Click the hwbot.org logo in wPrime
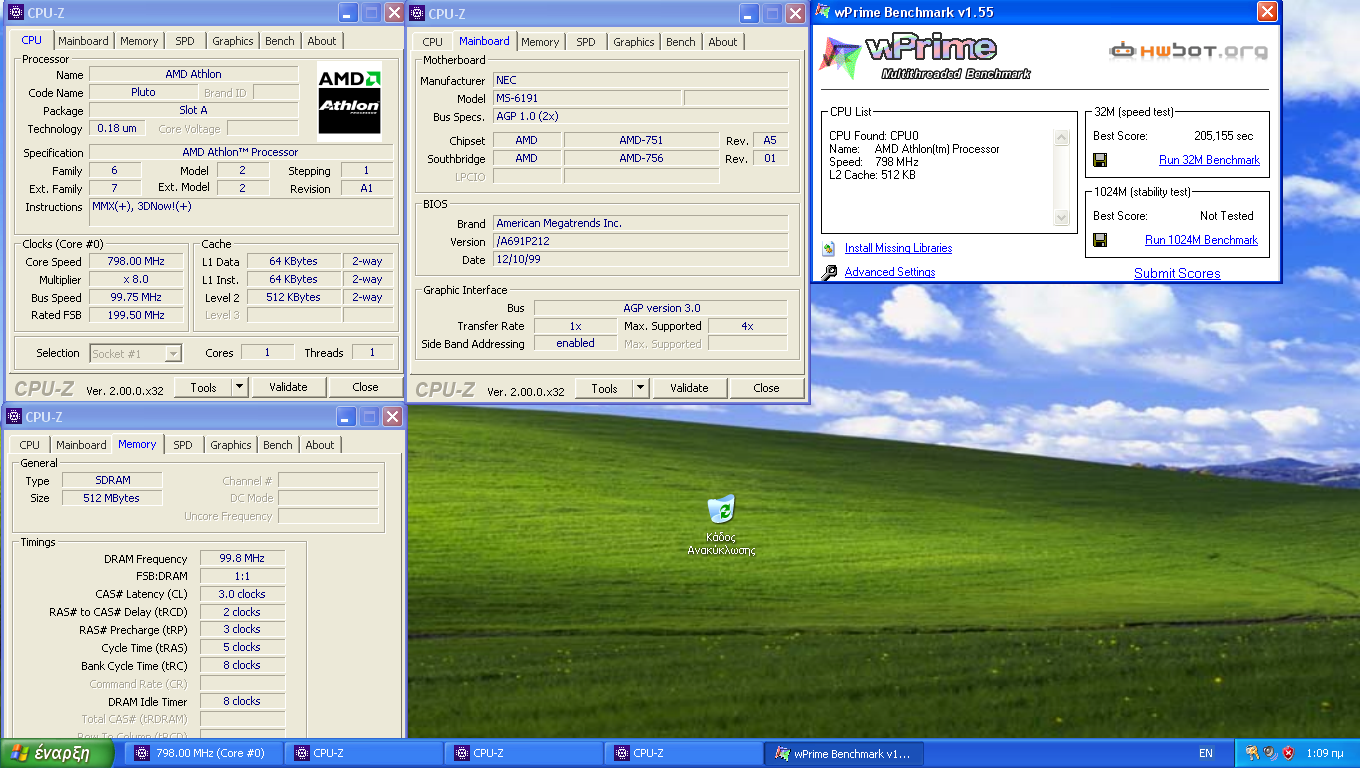This screenshot has height=768, width=1360. (x=1188, y=50)
